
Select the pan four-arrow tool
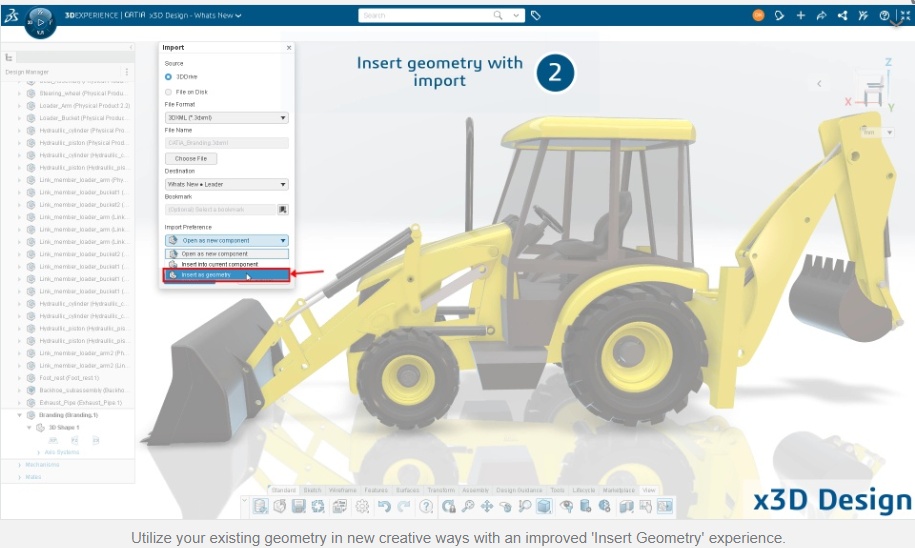point(487,506)
